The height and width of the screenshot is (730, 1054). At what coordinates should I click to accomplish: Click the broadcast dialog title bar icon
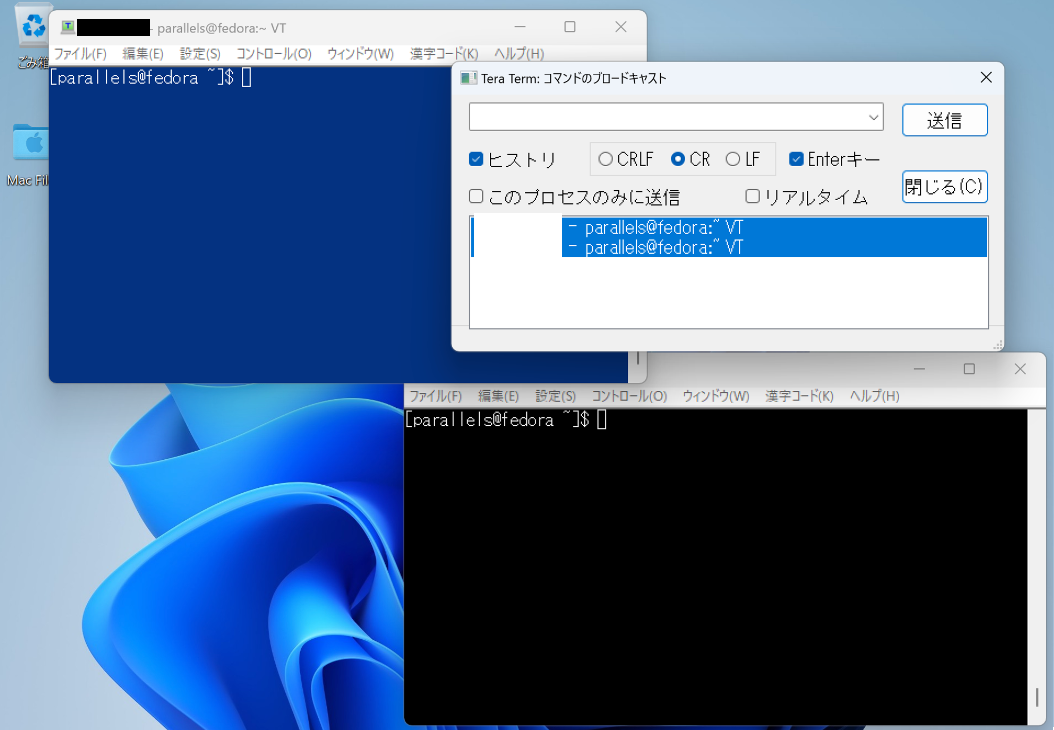469,78
